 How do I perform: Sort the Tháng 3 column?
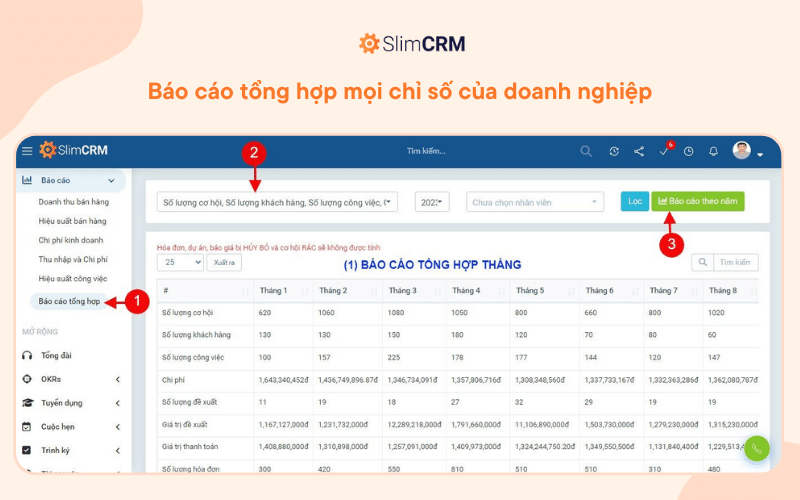tap(414, 291)
